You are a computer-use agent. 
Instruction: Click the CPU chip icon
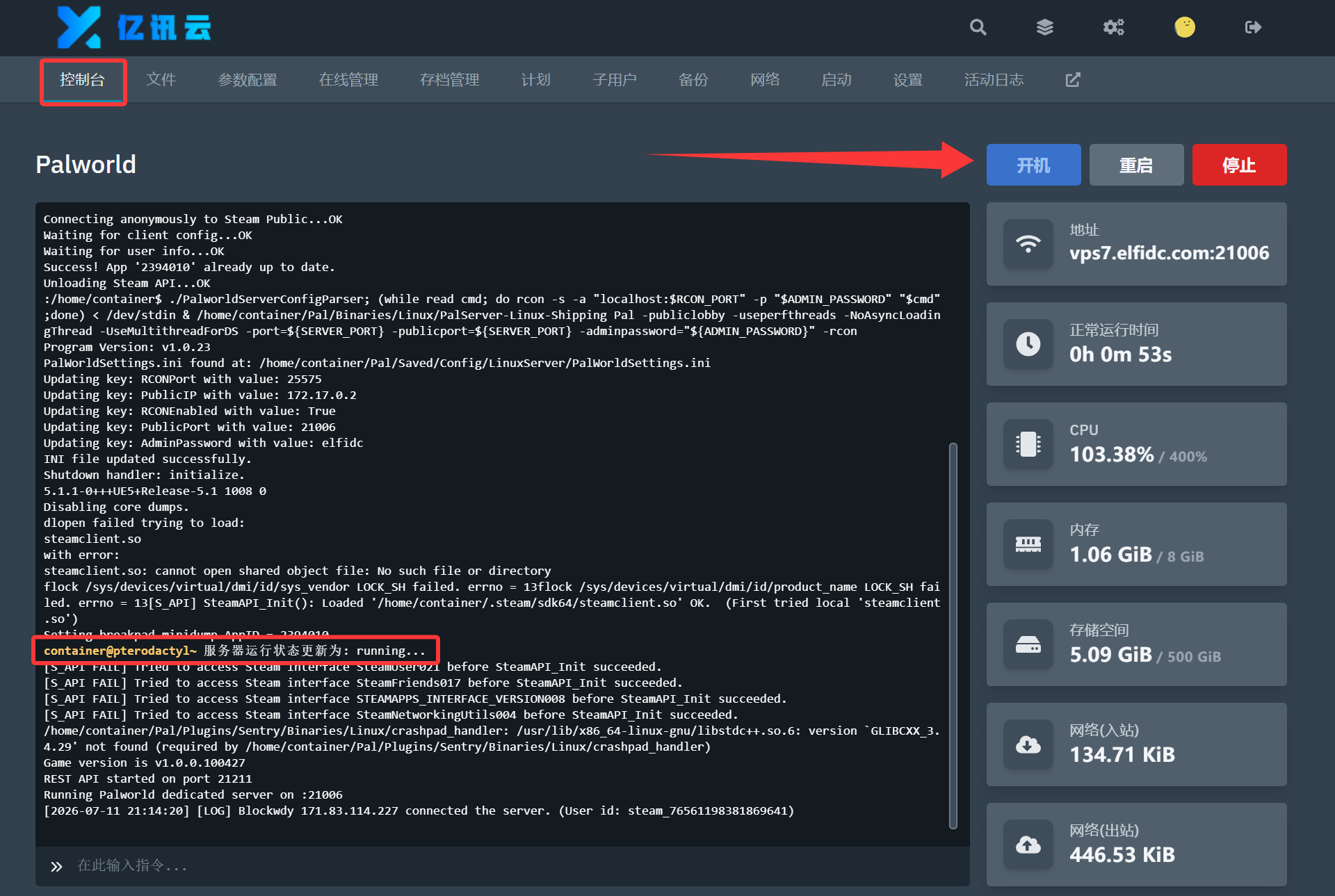(x=1028, y=444)
